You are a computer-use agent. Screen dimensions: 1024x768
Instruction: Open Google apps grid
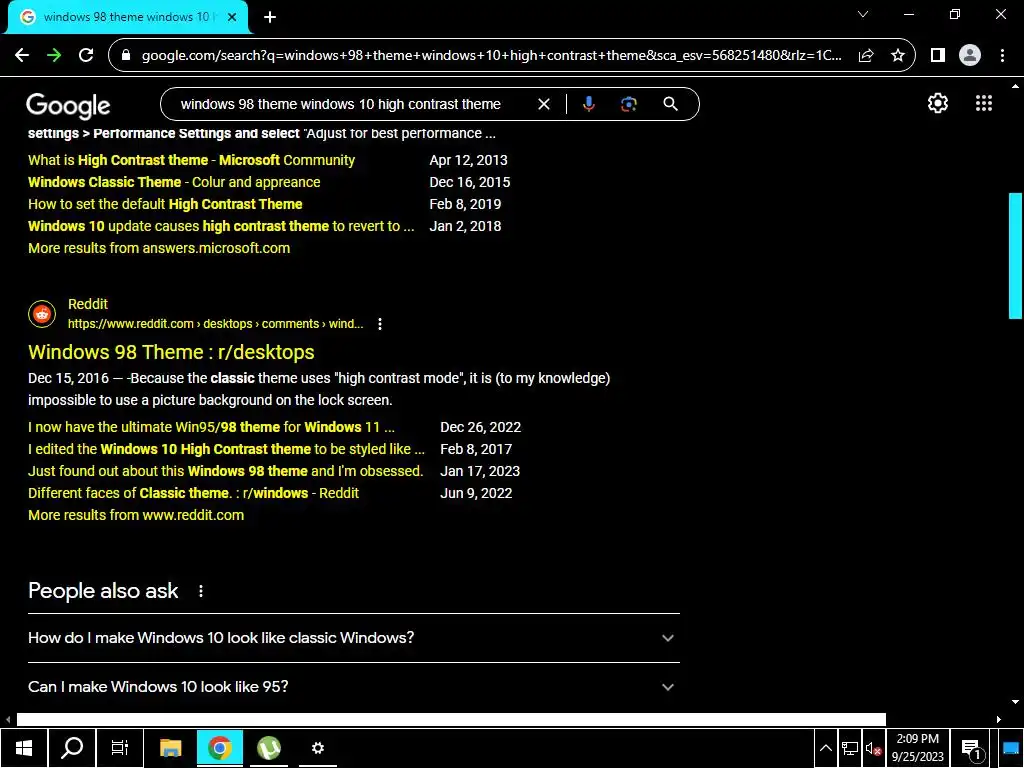point(984,103)
